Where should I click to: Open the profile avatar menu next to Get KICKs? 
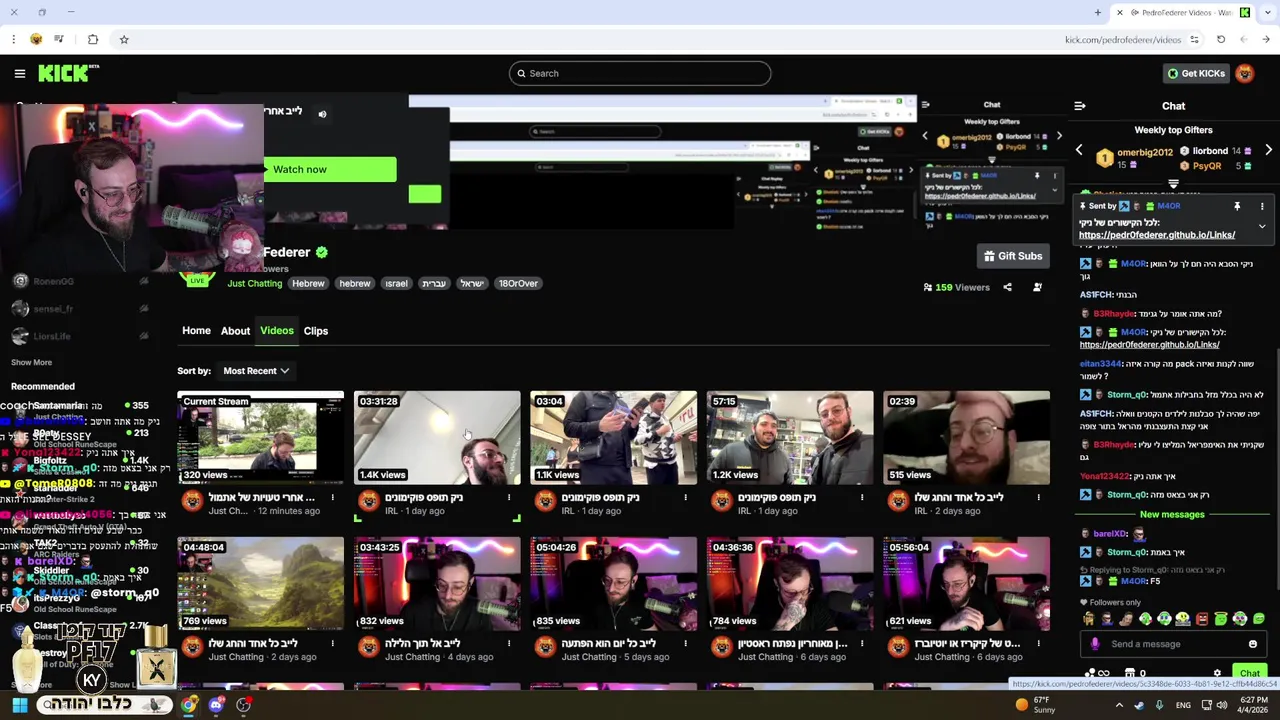1245,73
